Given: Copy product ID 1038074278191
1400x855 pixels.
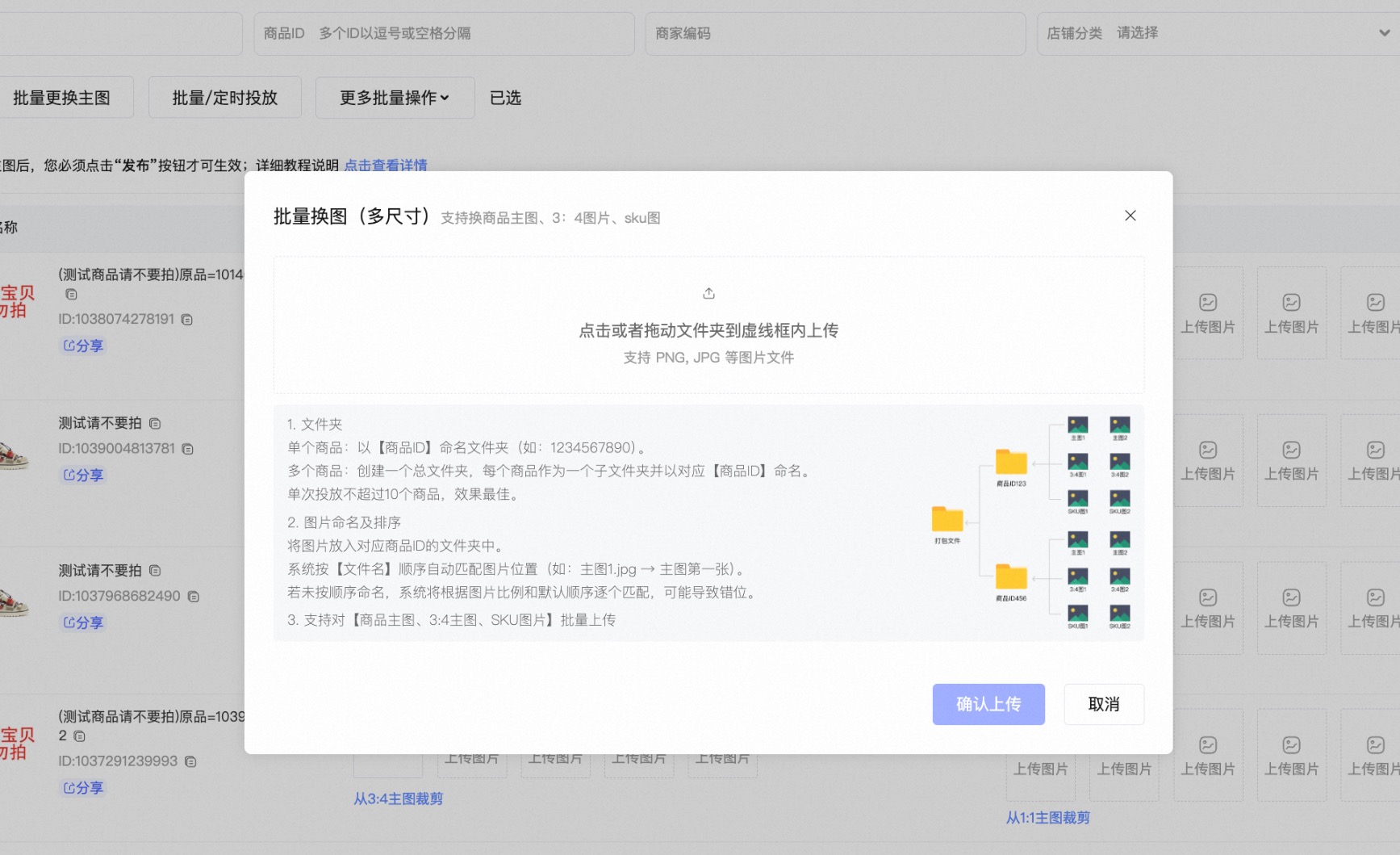Looking at the screenshot, I should click(x=187, y=320).
